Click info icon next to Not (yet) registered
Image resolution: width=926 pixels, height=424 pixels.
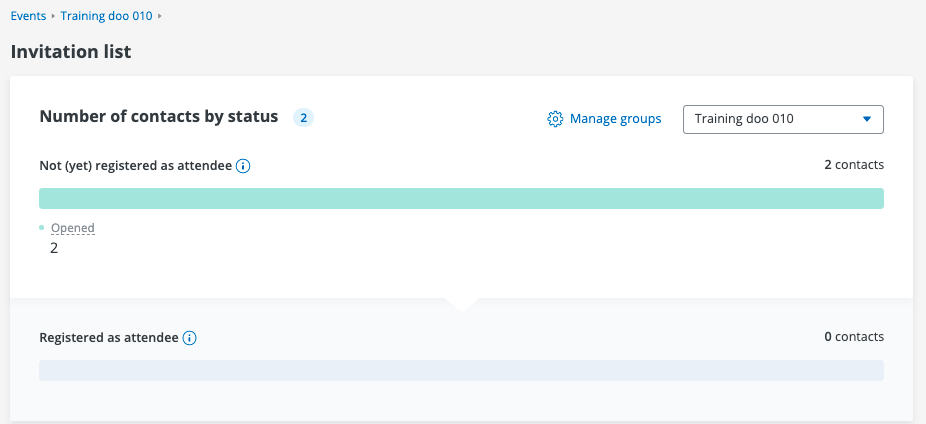tap(242, 166)
